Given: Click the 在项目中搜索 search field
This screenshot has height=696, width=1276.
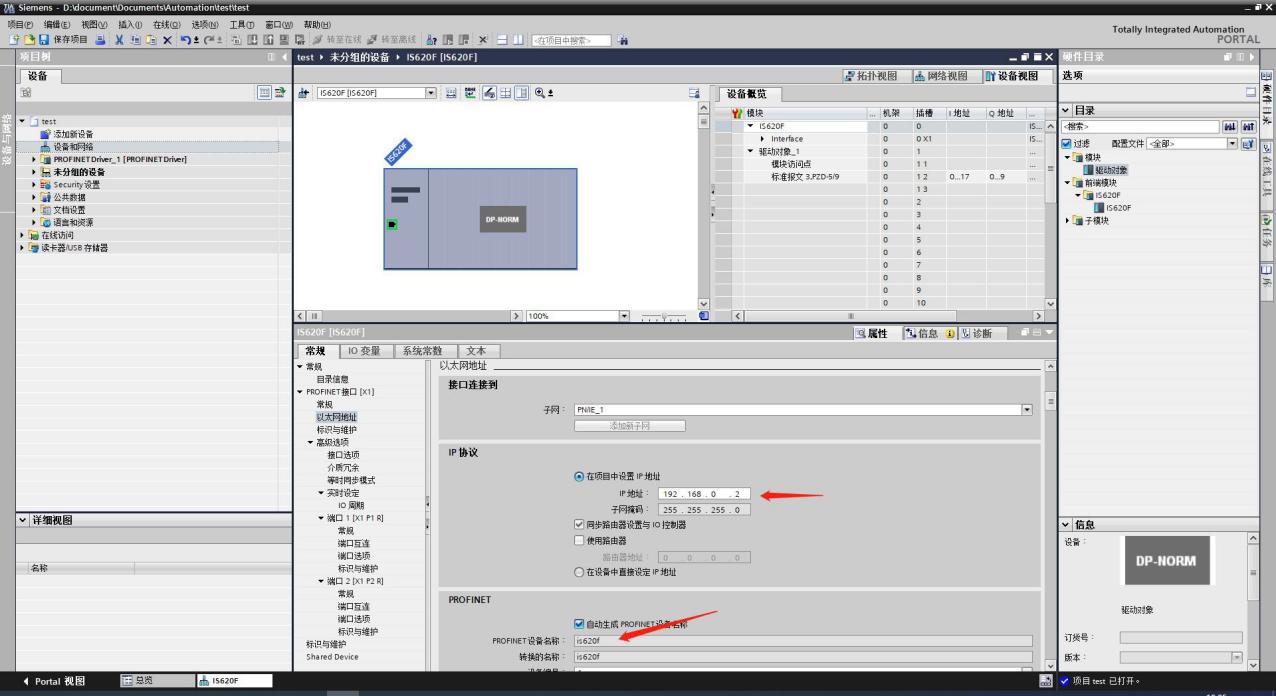Looking at the screenshot, I should point(570,40).
